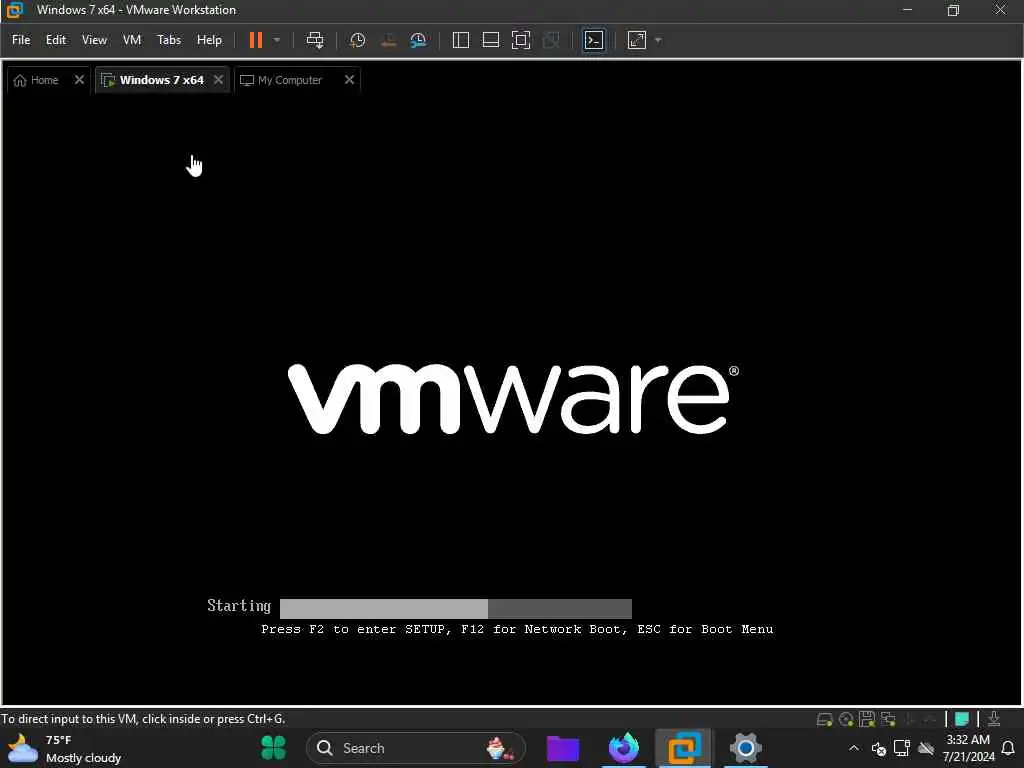Open the File menu

coord(21,40)
